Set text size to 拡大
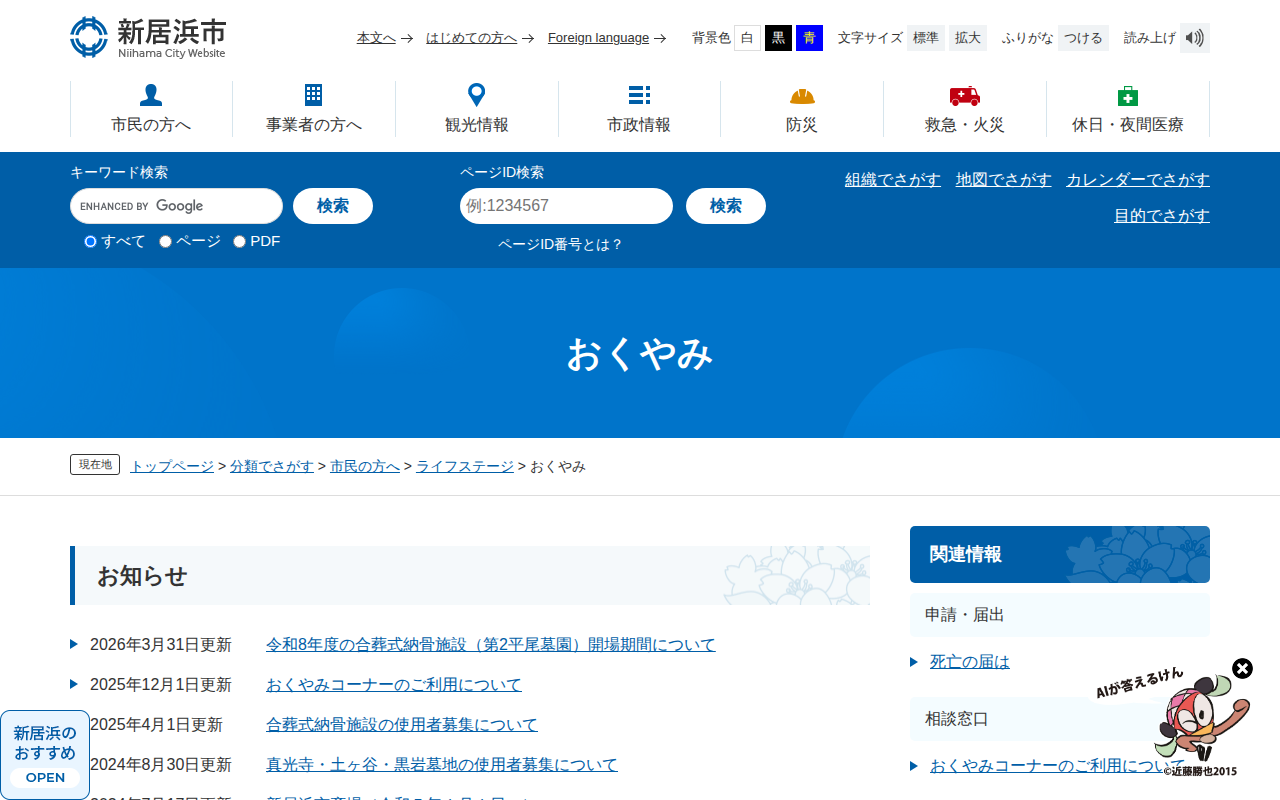 tap(968, 38)
